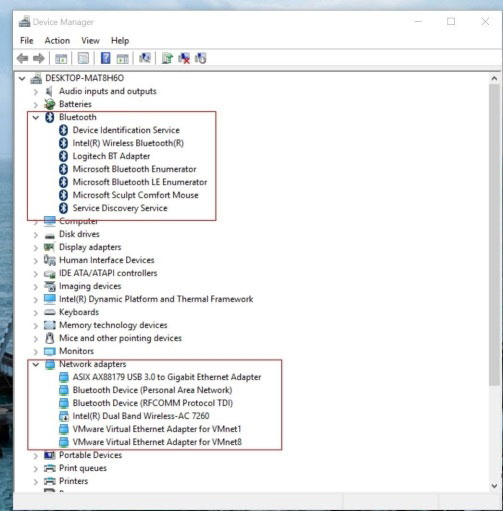This screenshot has width=503, height=511.
Task: Select Bluetooth Device (Personal Area Network)
Action: [152, 390]
